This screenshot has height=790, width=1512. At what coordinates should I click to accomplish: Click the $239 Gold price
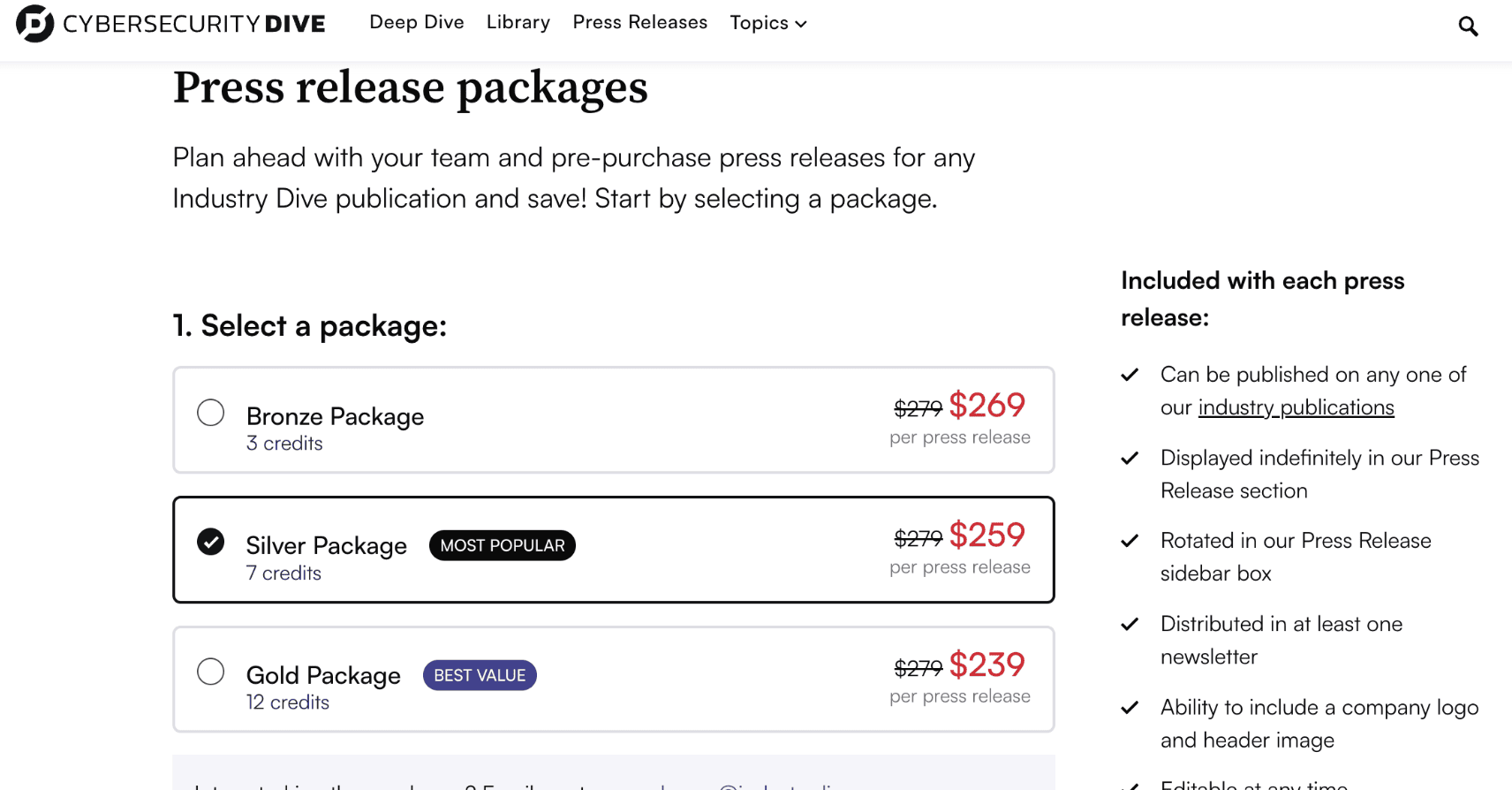987,665
